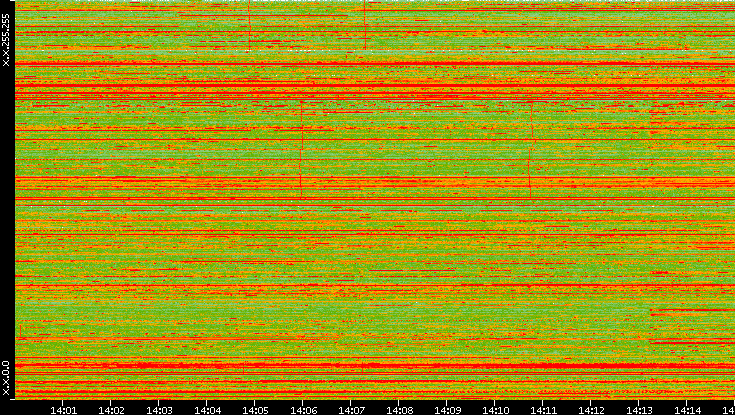Select the 14:14 tick label
This screenshot has height=415, width=735.
pos(686,410)
